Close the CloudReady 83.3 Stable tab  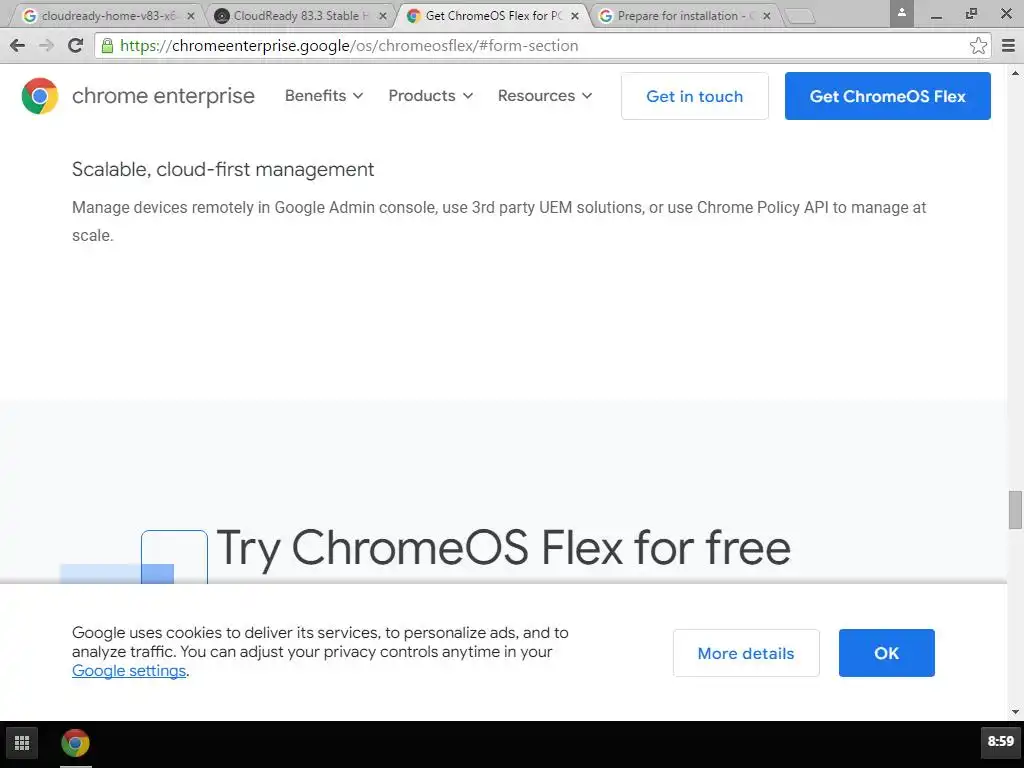383,16
